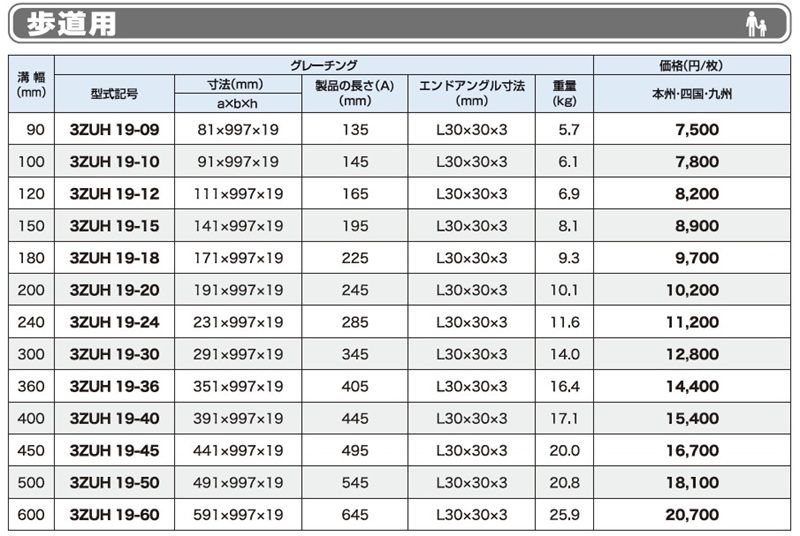Click groove width value 90
Screen dimensions: 800x536
click(35, 130)
